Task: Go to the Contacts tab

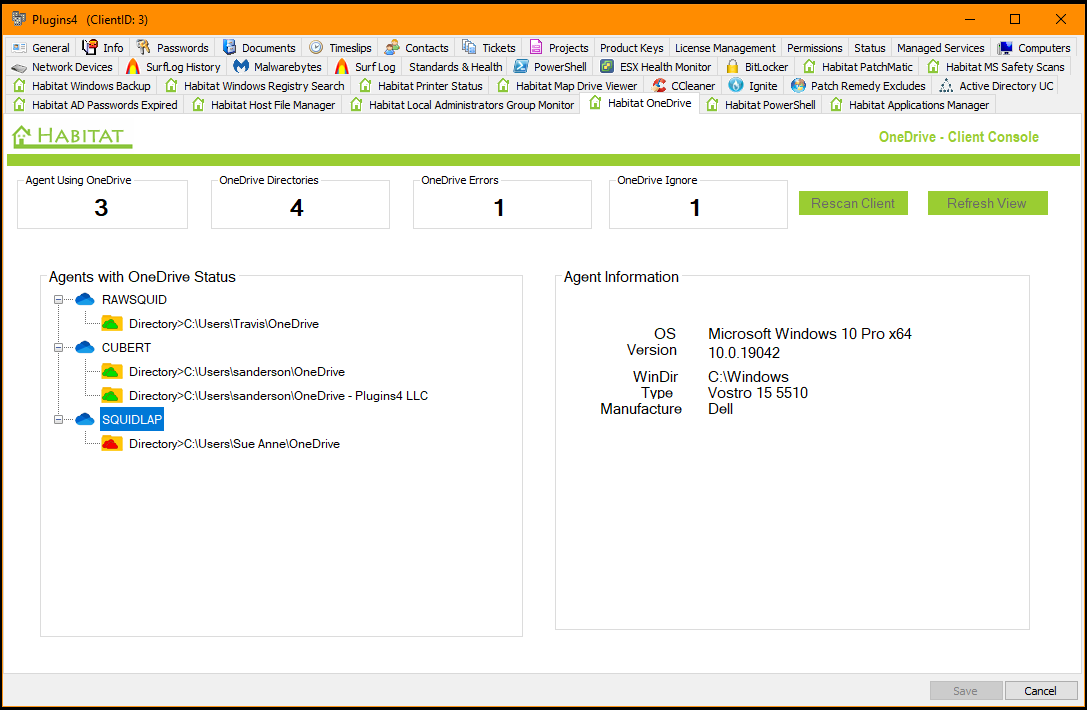Action: (417, 48)
